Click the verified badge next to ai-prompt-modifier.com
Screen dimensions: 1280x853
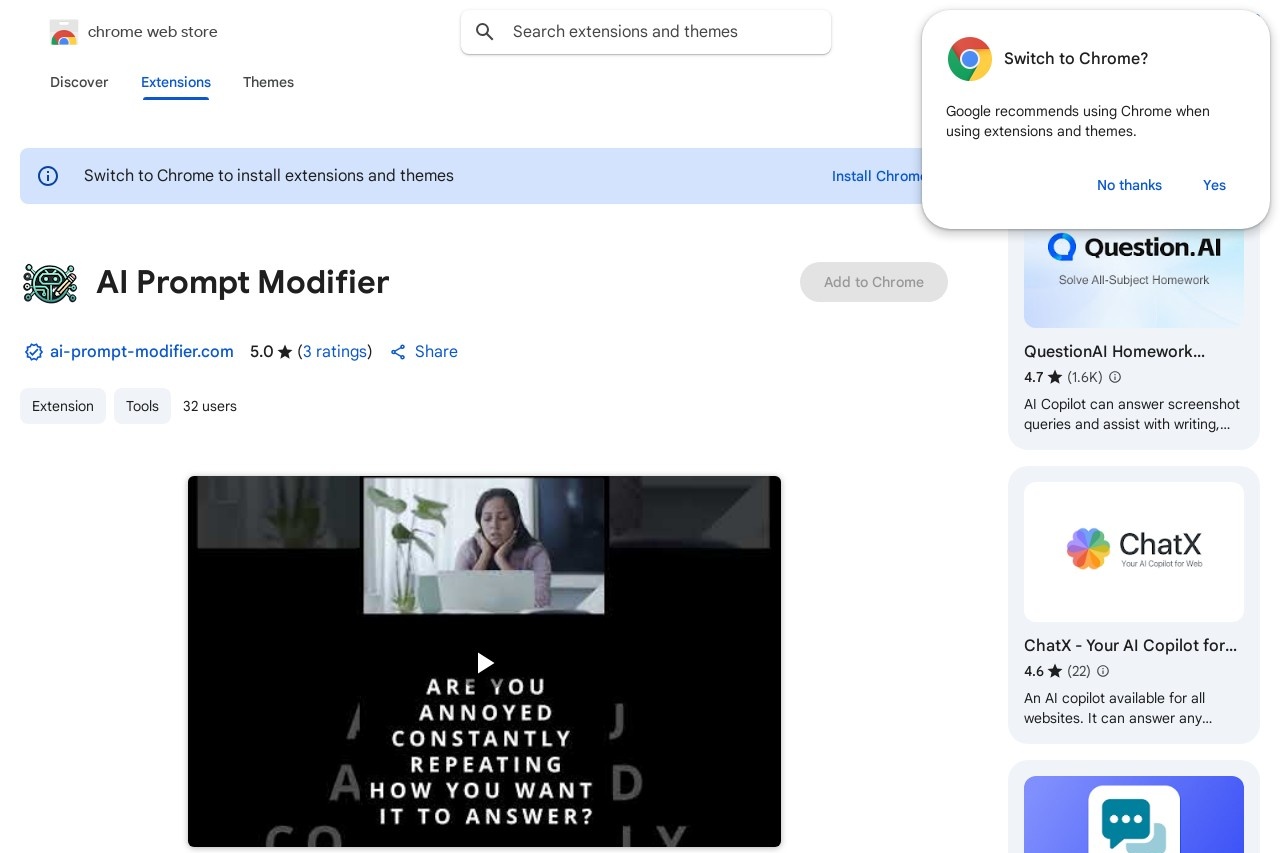click(34, 352)
